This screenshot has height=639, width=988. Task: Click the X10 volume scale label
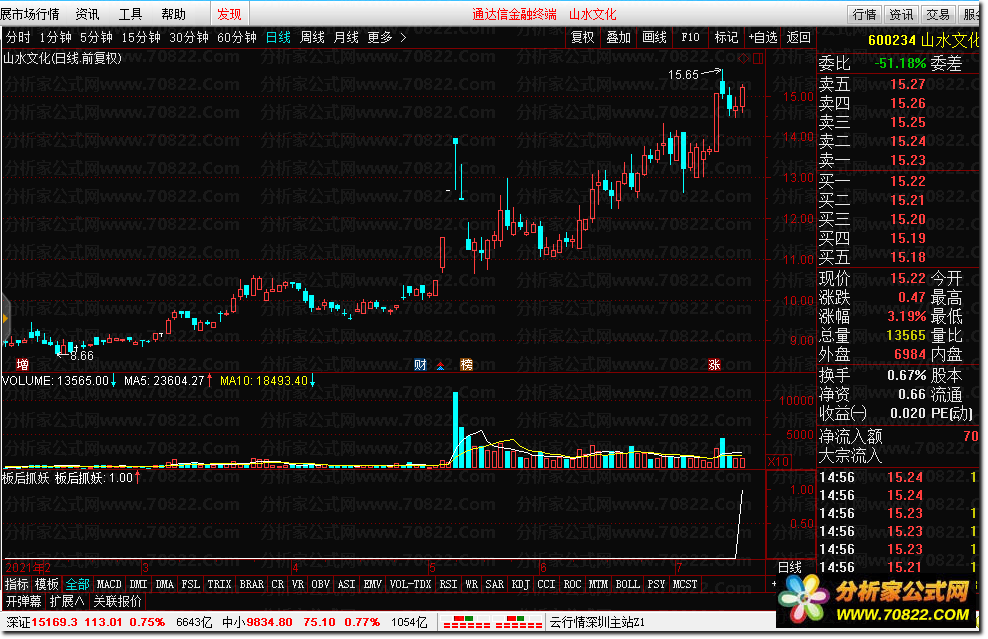click(778, 461)
